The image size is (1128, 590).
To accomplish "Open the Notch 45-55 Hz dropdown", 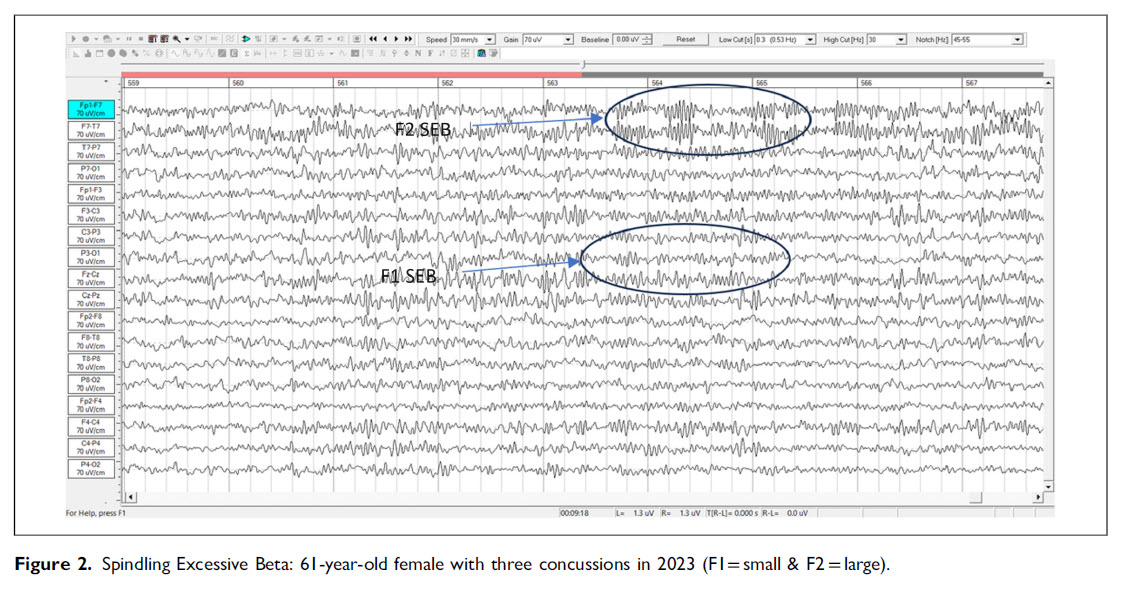I will click(x=1018, y=39).
